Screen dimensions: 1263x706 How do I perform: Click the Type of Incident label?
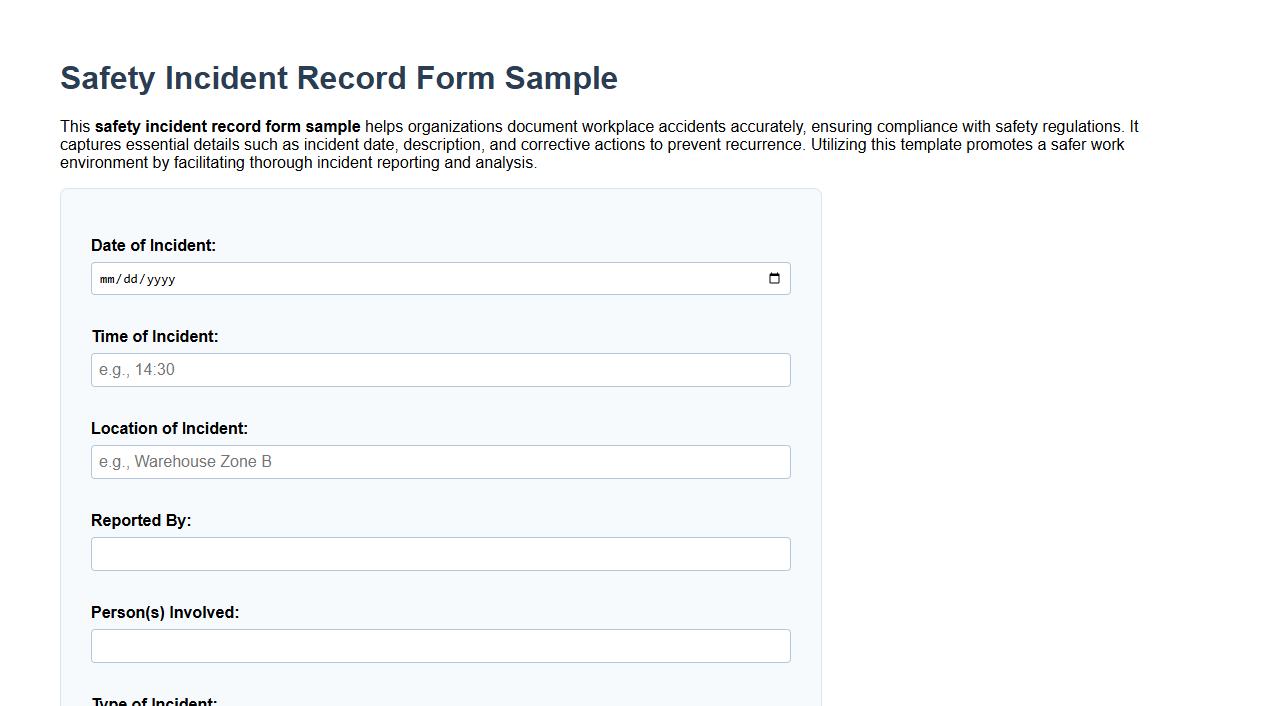coord(154,701)
